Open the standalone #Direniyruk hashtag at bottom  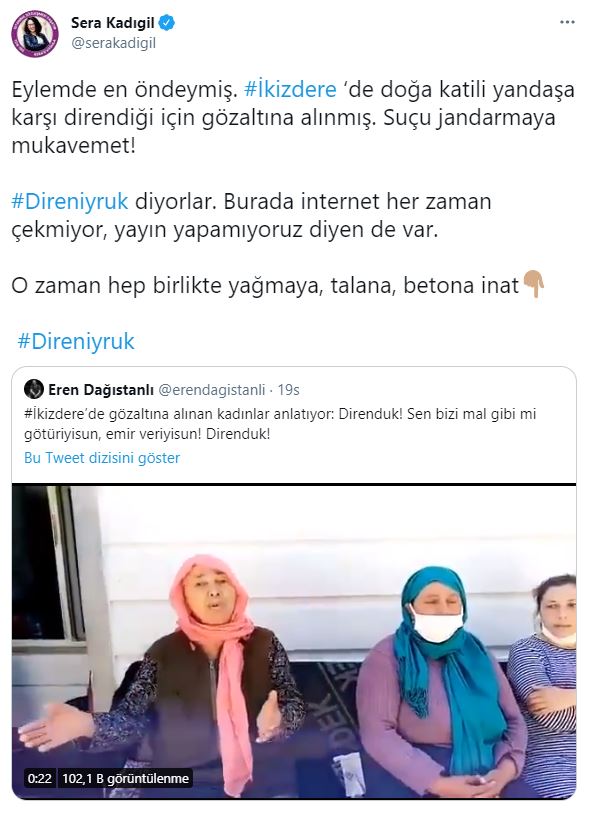point(76,341)
